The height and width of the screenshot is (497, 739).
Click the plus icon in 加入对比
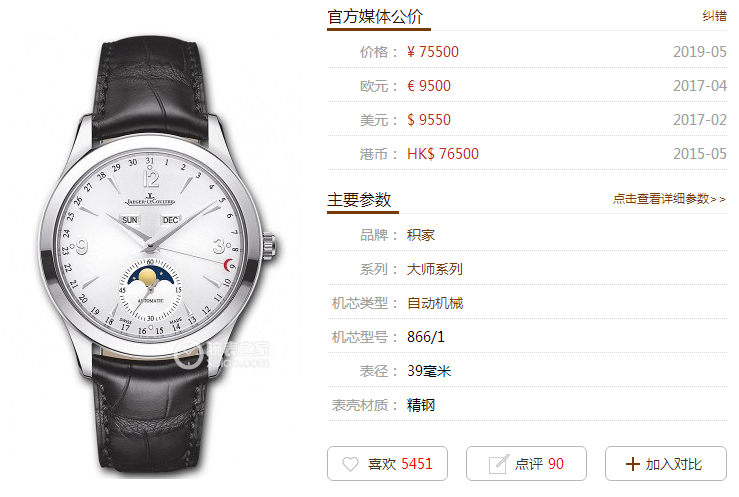[x=632, y=464]
